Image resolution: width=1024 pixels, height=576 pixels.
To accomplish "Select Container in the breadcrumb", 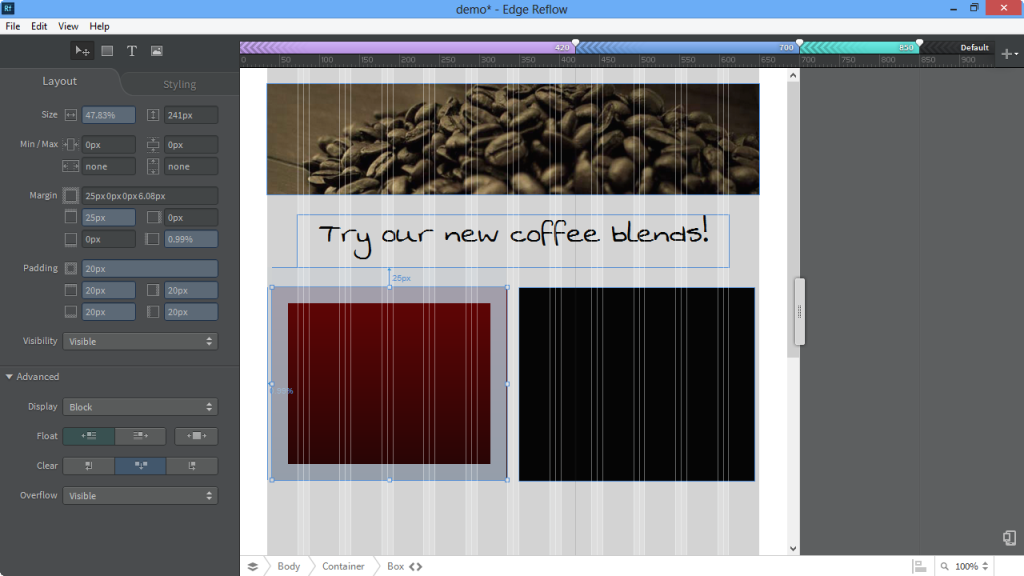I will (x=343, y=566).
